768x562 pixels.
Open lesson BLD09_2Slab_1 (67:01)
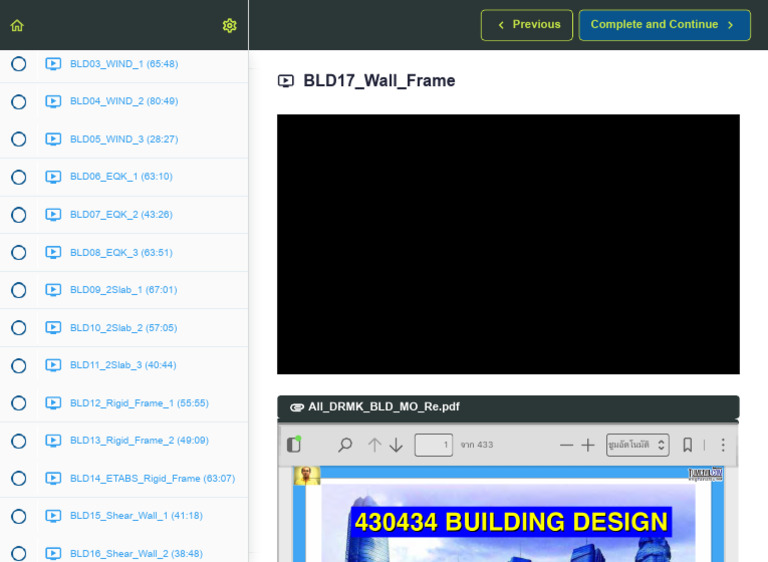pyautogui.click(x=123, y=290)
